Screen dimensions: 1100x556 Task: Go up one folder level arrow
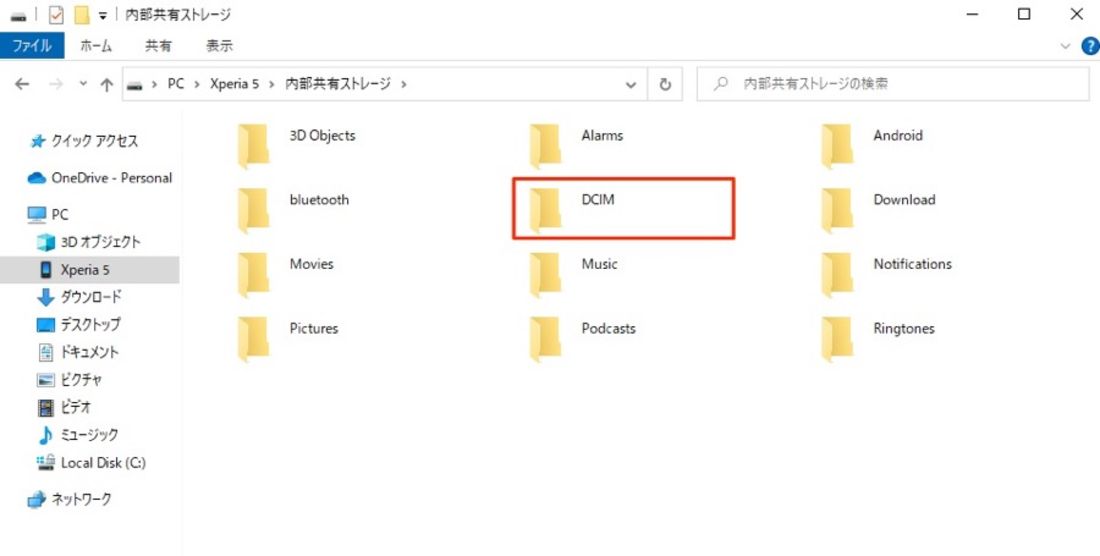pos(107,85)
